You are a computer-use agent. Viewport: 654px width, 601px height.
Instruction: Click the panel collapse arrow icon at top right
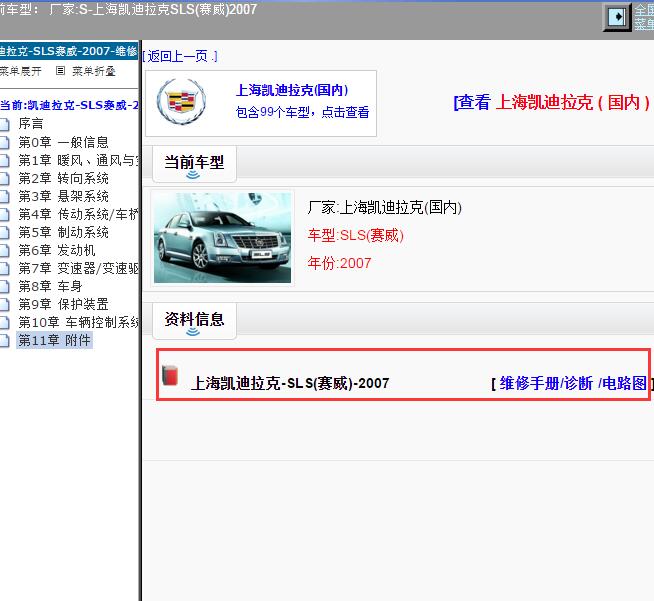pyautogui.click(x=617, y=17)
